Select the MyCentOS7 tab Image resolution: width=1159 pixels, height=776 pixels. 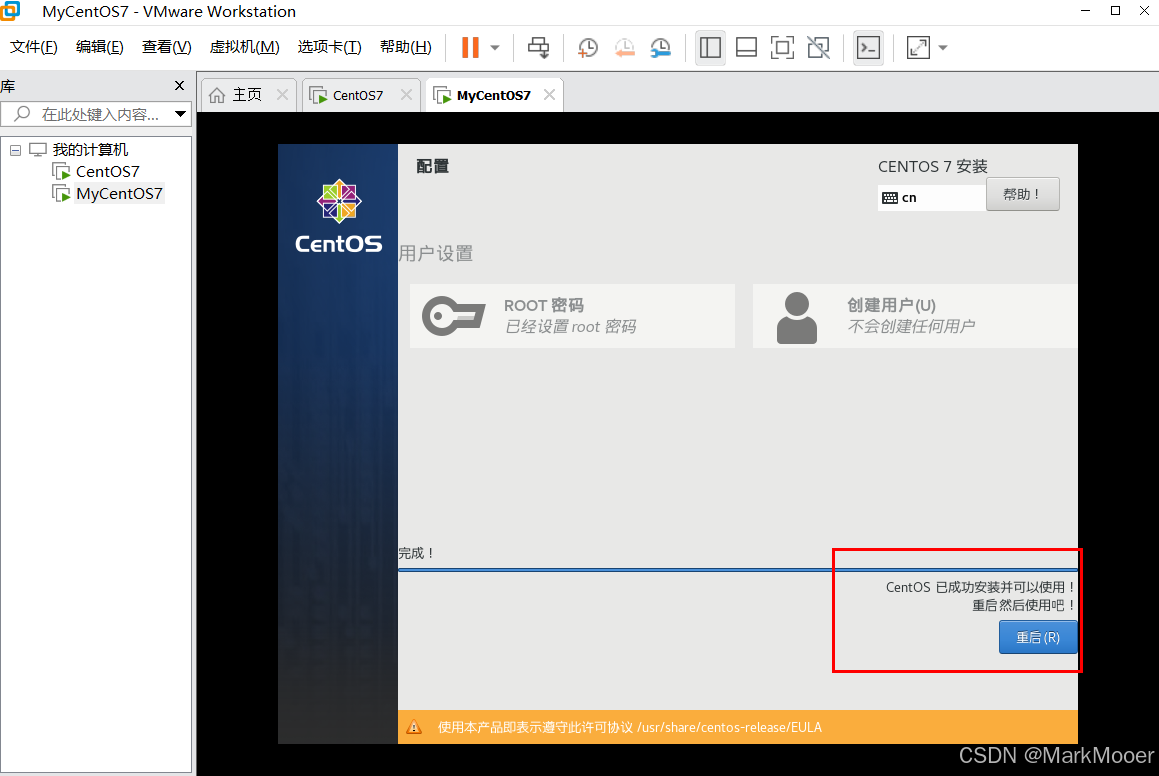[x=493, y=95]
